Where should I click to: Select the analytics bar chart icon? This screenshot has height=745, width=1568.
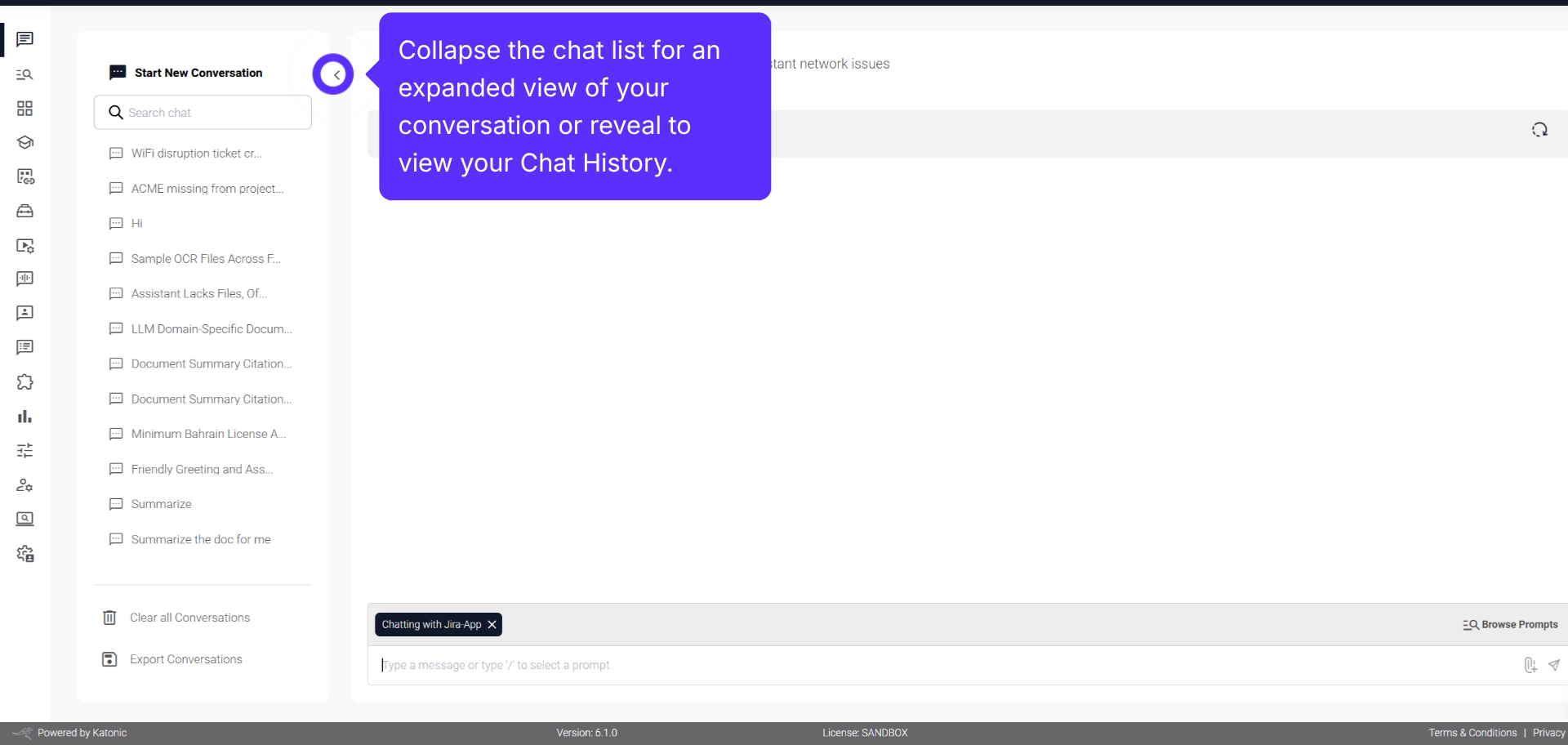pyautogui.click(x=24, y=417)
